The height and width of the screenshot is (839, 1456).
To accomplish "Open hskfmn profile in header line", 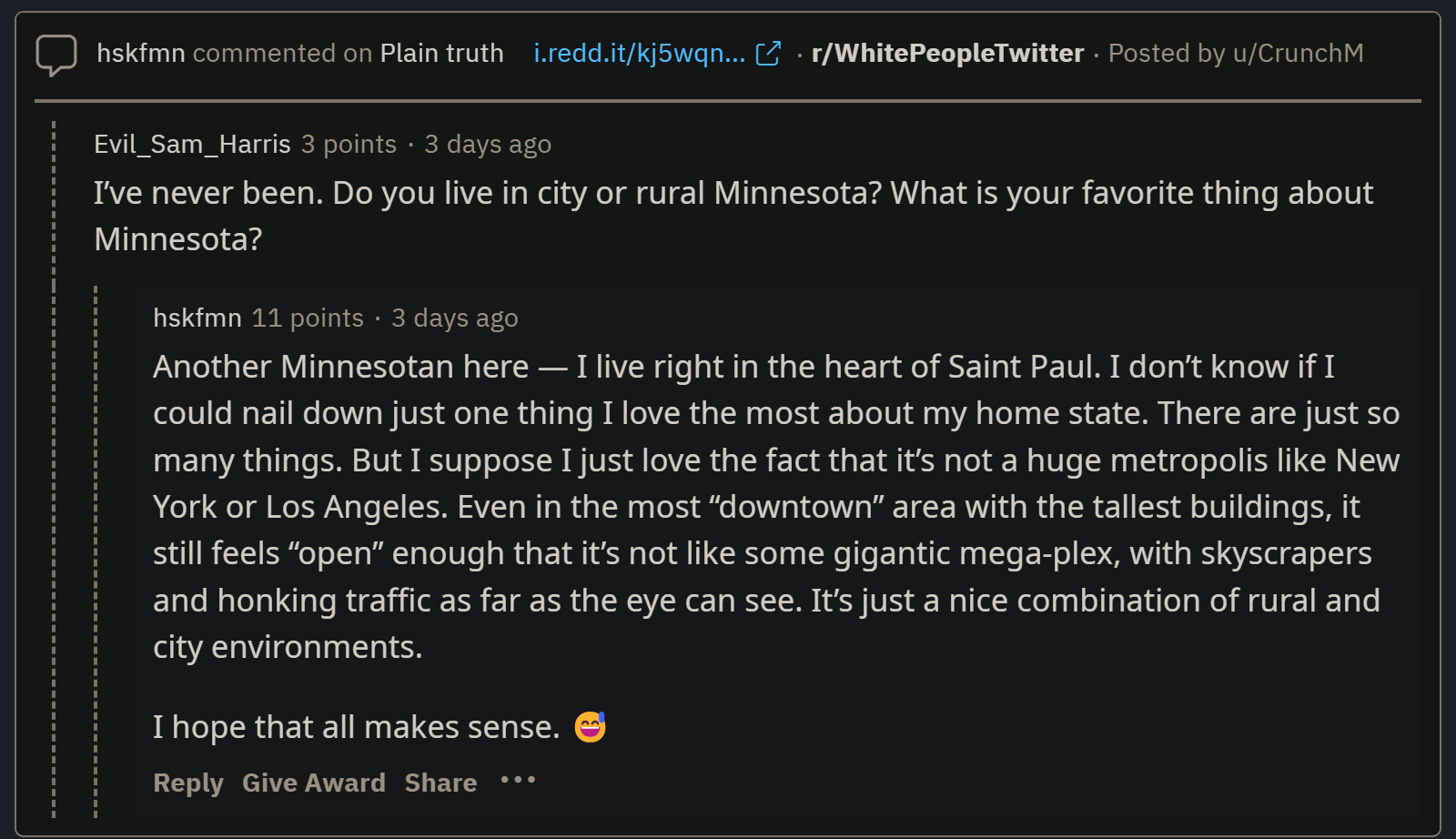I will (x=141, y=54).
